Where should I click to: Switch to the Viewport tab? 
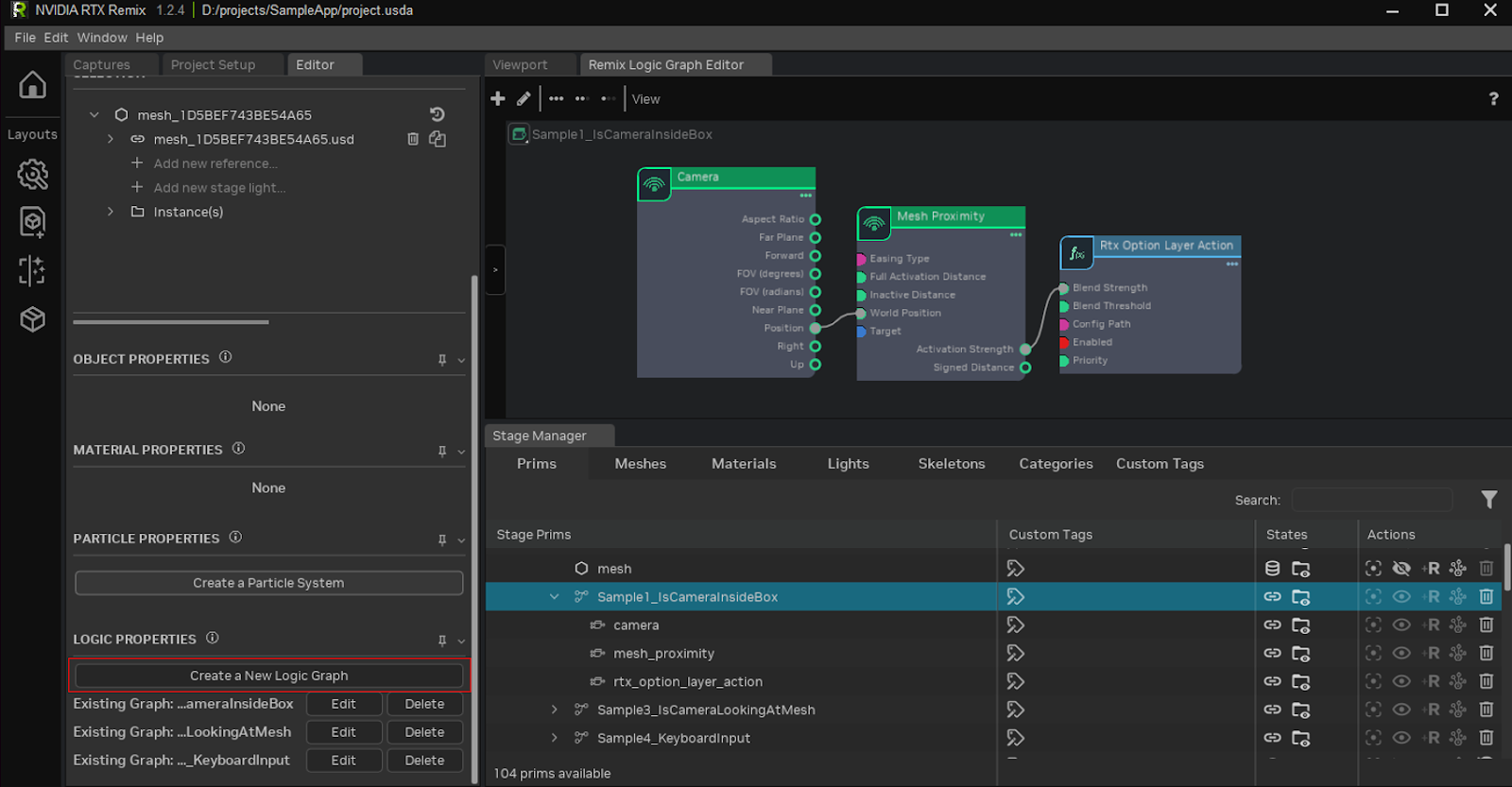[520, 64]
